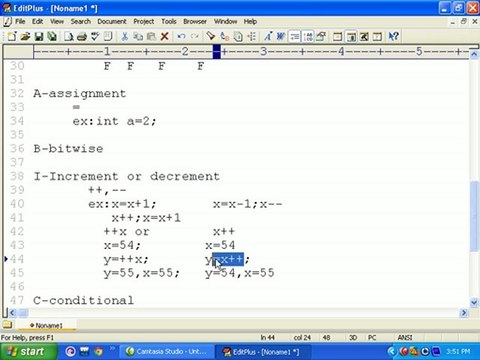The height and width of the screenshot is (360, 480).
Task: Create a new document with the New icon
Action: [x=12, y=36]
